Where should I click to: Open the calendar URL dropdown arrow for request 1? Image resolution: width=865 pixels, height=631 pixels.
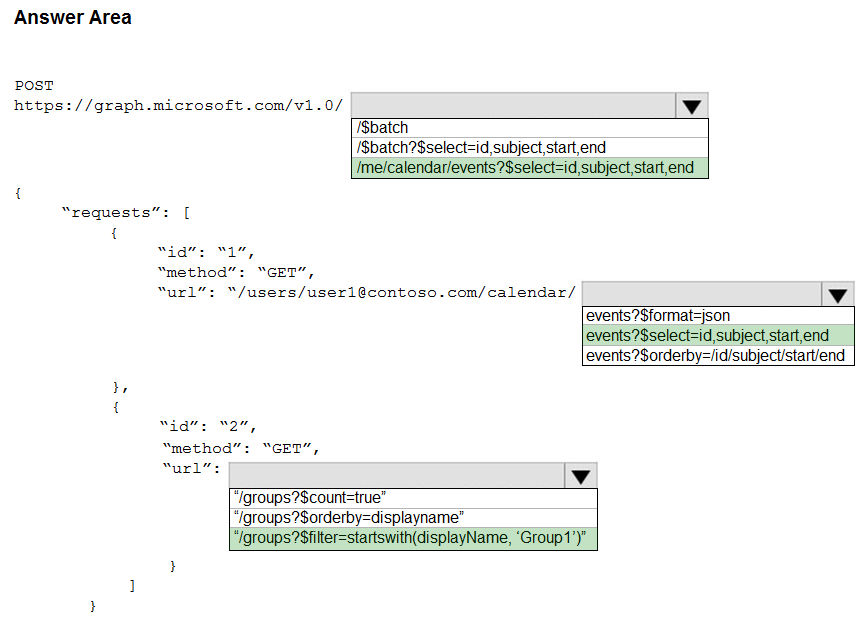point(837,295)
